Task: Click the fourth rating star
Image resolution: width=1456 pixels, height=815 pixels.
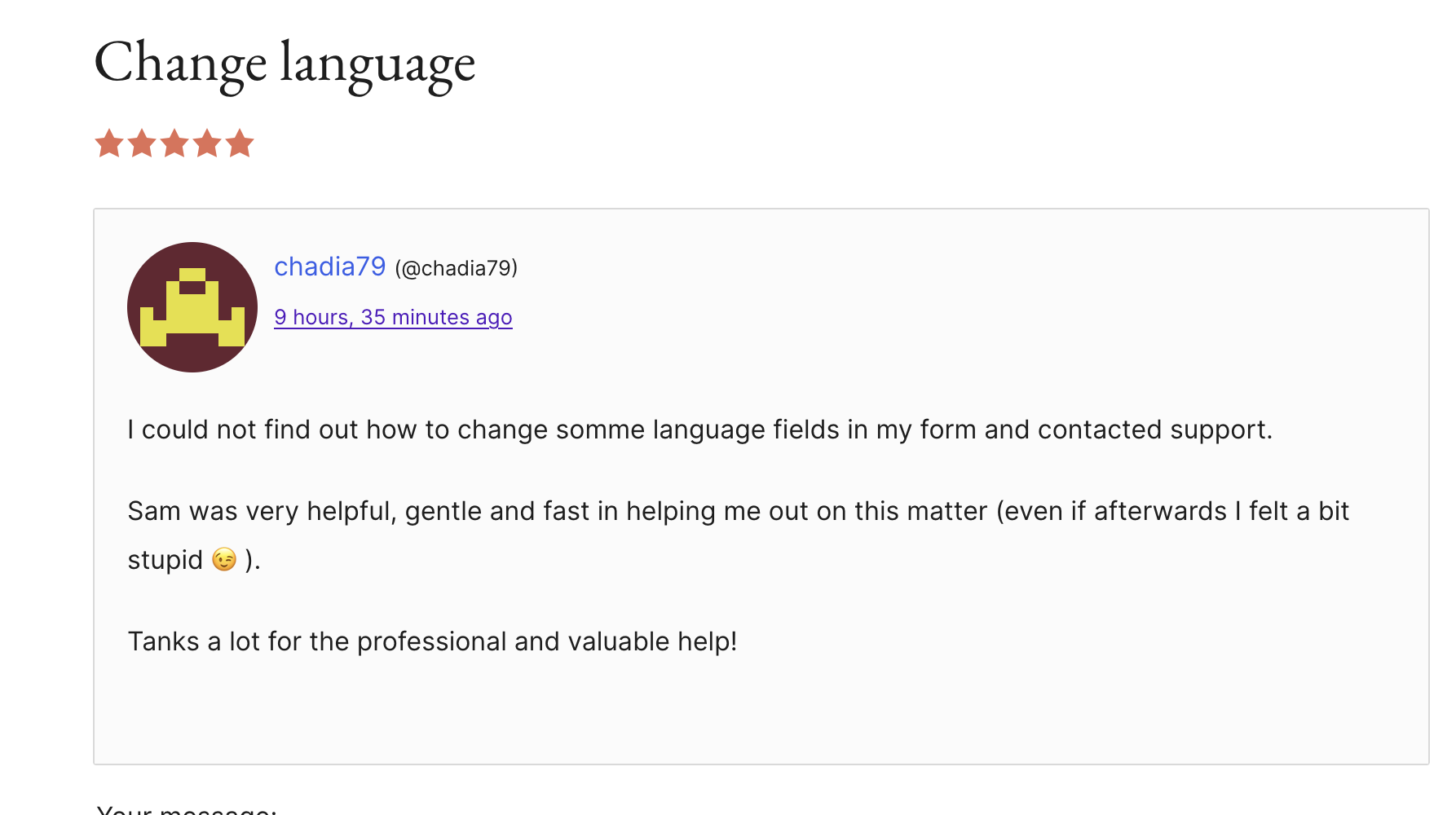Action: coord(207,143)
